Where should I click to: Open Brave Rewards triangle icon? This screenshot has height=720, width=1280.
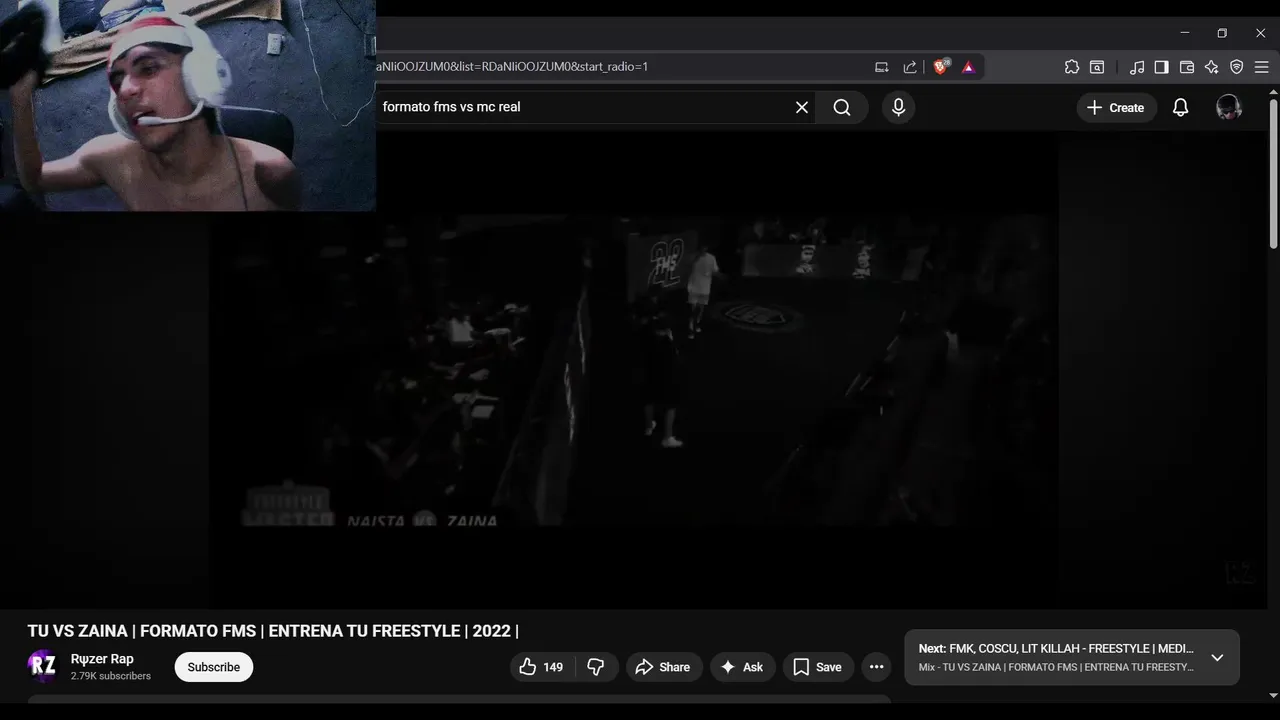tap(968, 67)
